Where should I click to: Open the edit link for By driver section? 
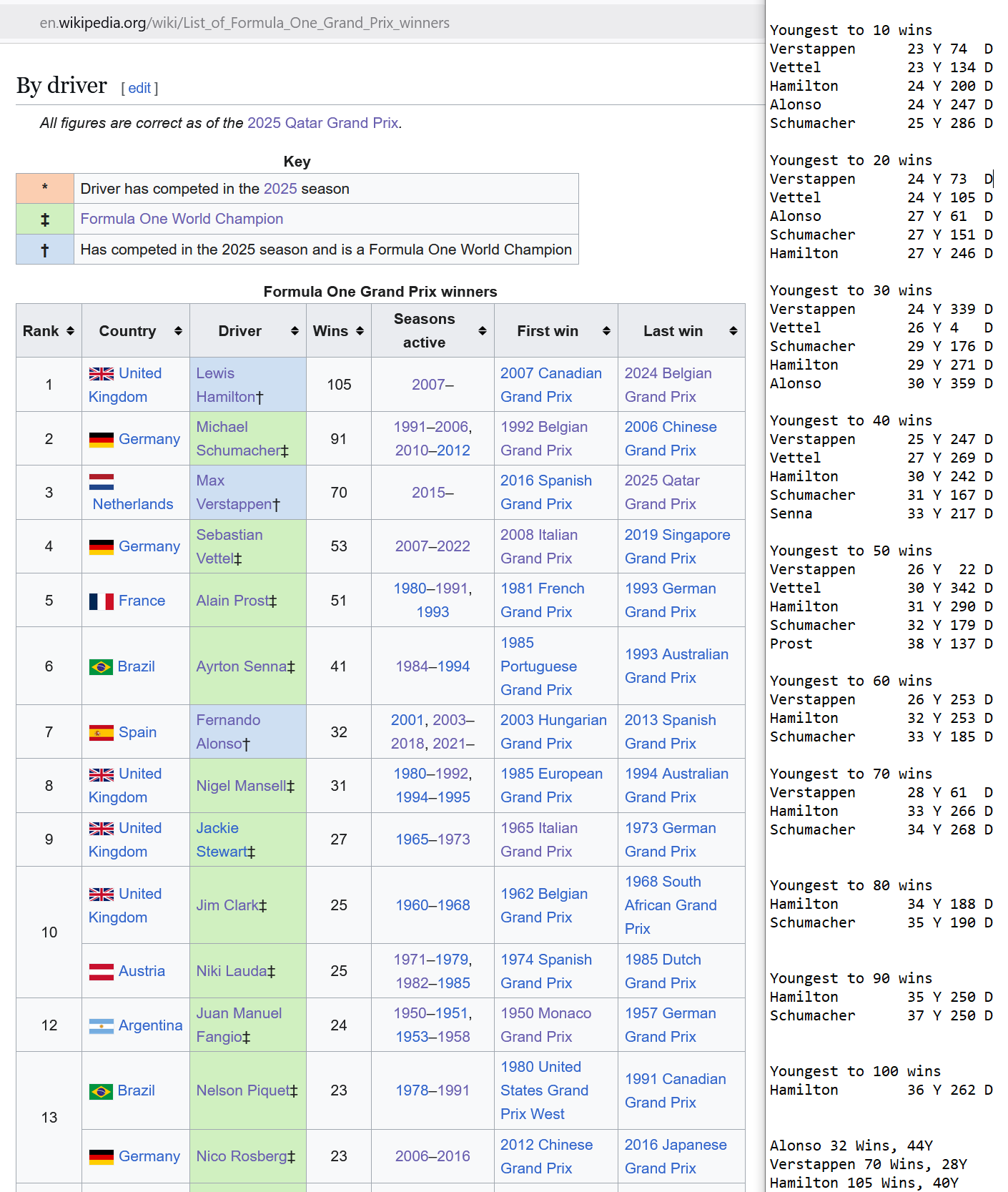[x=139, y=88]
